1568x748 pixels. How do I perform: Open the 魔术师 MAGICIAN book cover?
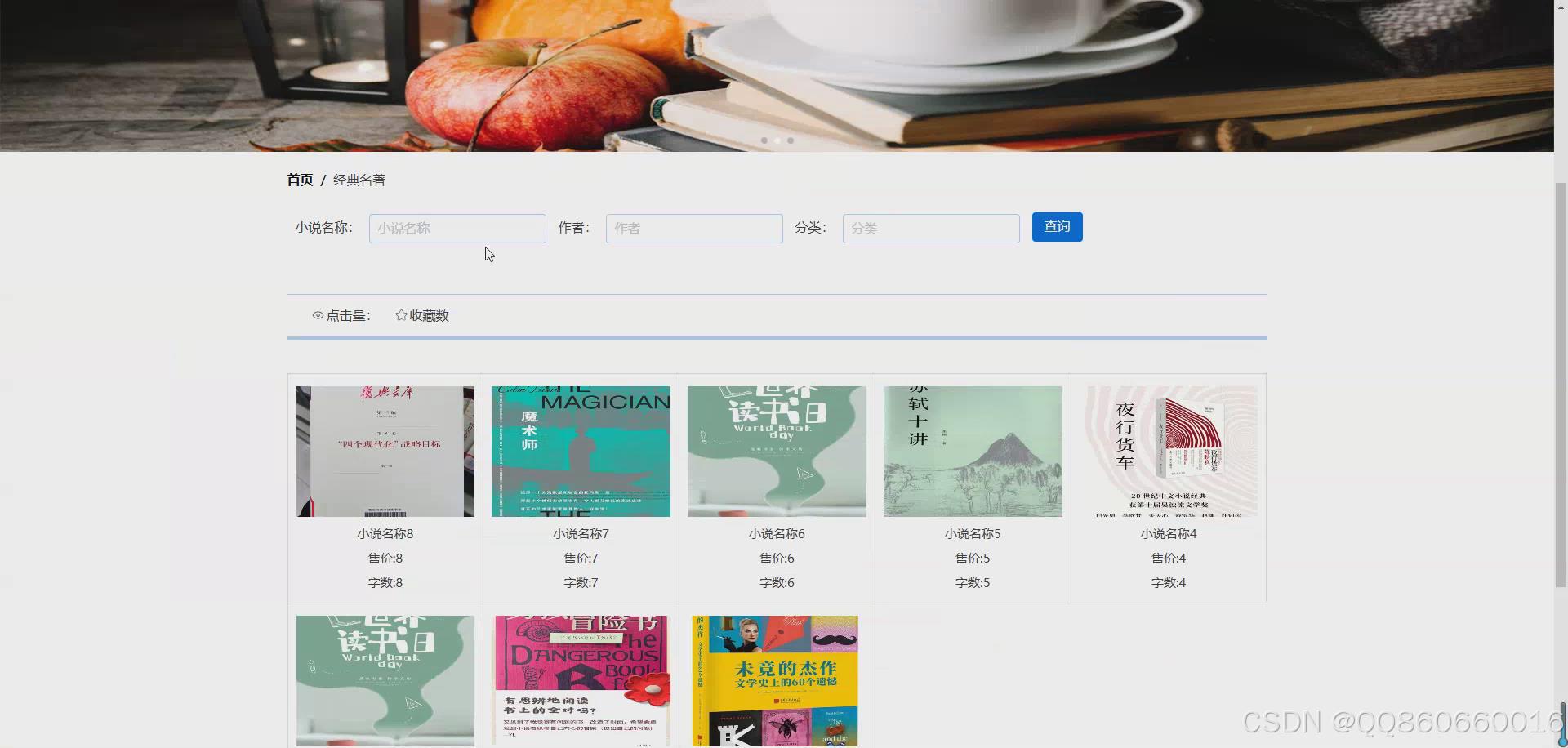(x=580, y=451)
